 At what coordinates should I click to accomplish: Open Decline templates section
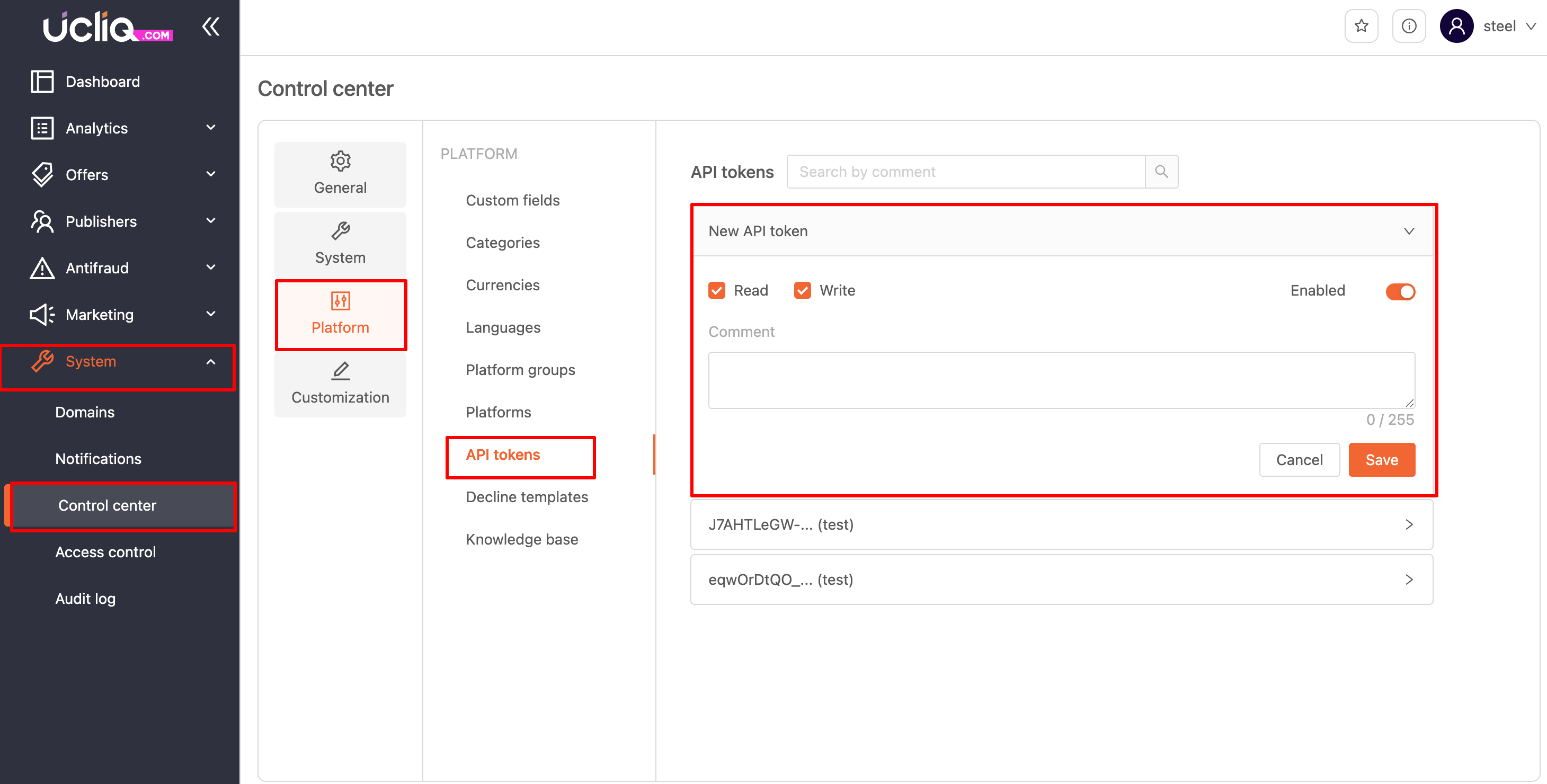tap(526, 497)
